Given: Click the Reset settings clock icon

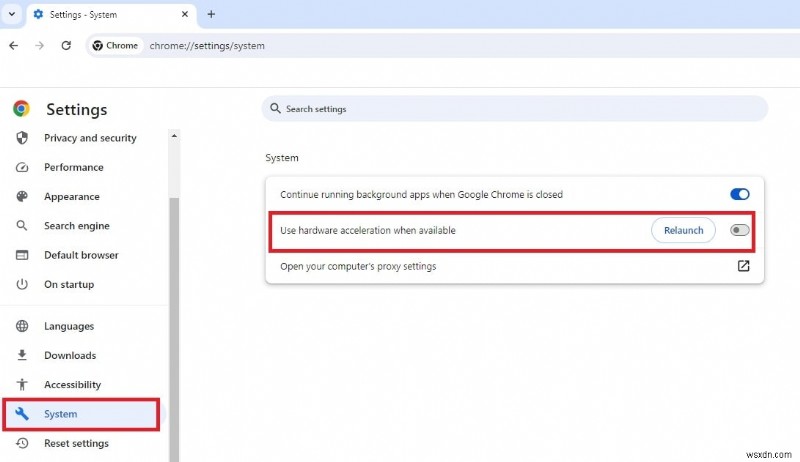Looking at the screenshot, I should click(22, 443).
